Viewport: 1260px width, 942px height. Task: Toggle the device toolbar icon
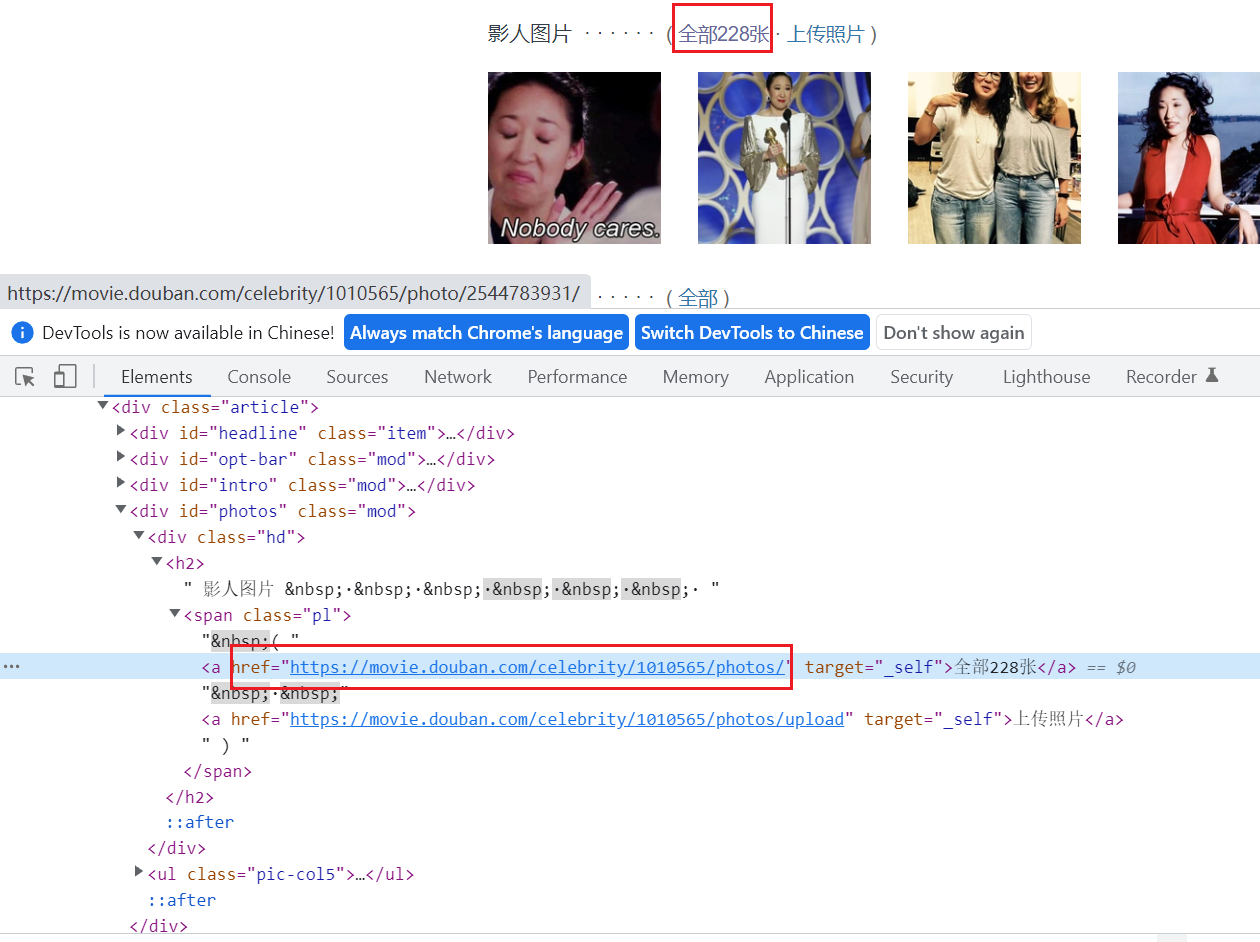[x=65, y=377]
